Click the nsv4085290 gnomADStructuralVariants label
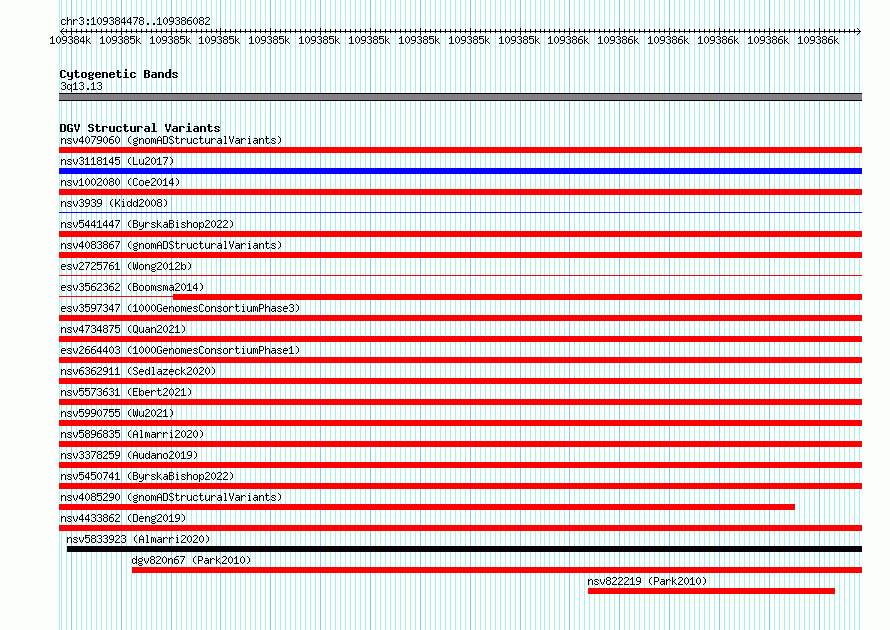890x630 pixels. click(x=171, y=497)
